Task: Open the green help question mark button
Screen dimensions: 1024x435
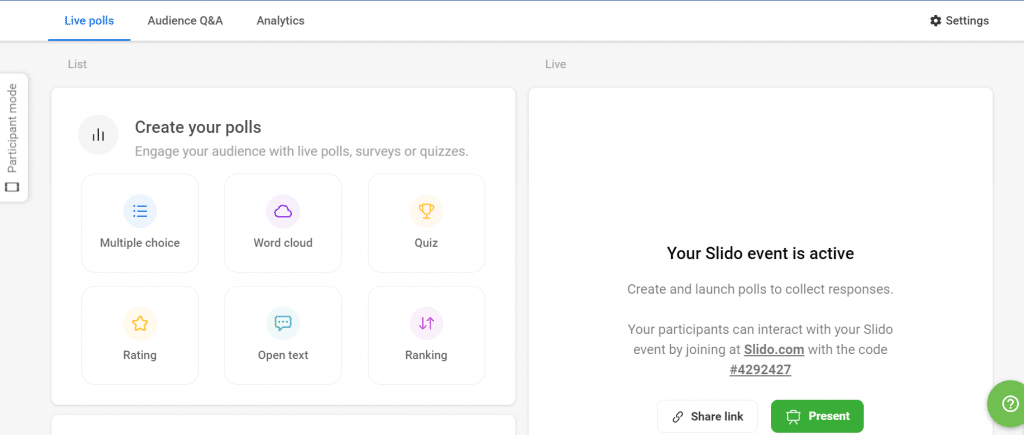Action: 1004,403
